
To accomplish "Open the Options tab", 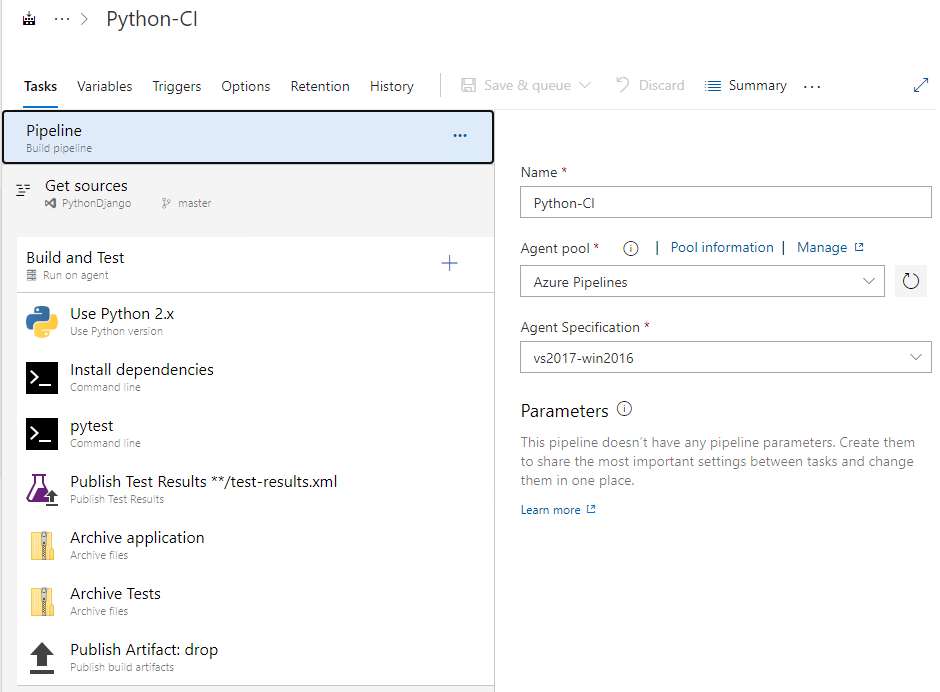I will 246,86.
